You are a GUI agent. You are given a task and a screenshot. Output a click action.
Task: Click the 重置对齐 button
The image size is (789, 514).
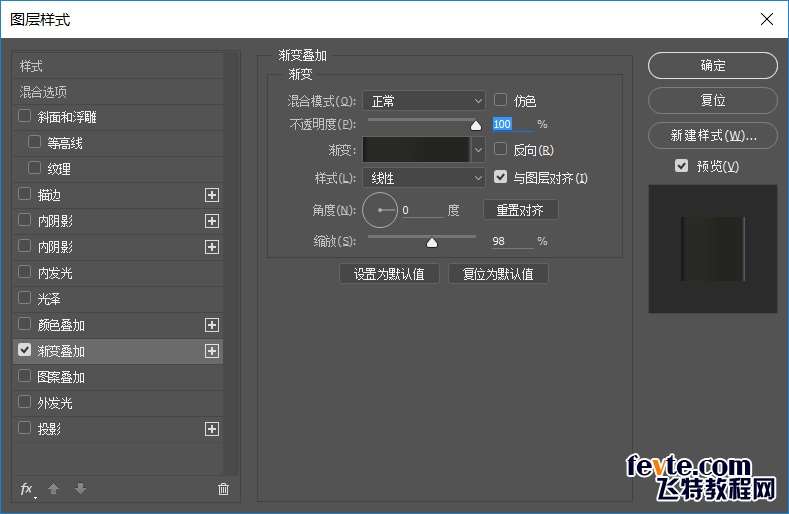[520, 209]
